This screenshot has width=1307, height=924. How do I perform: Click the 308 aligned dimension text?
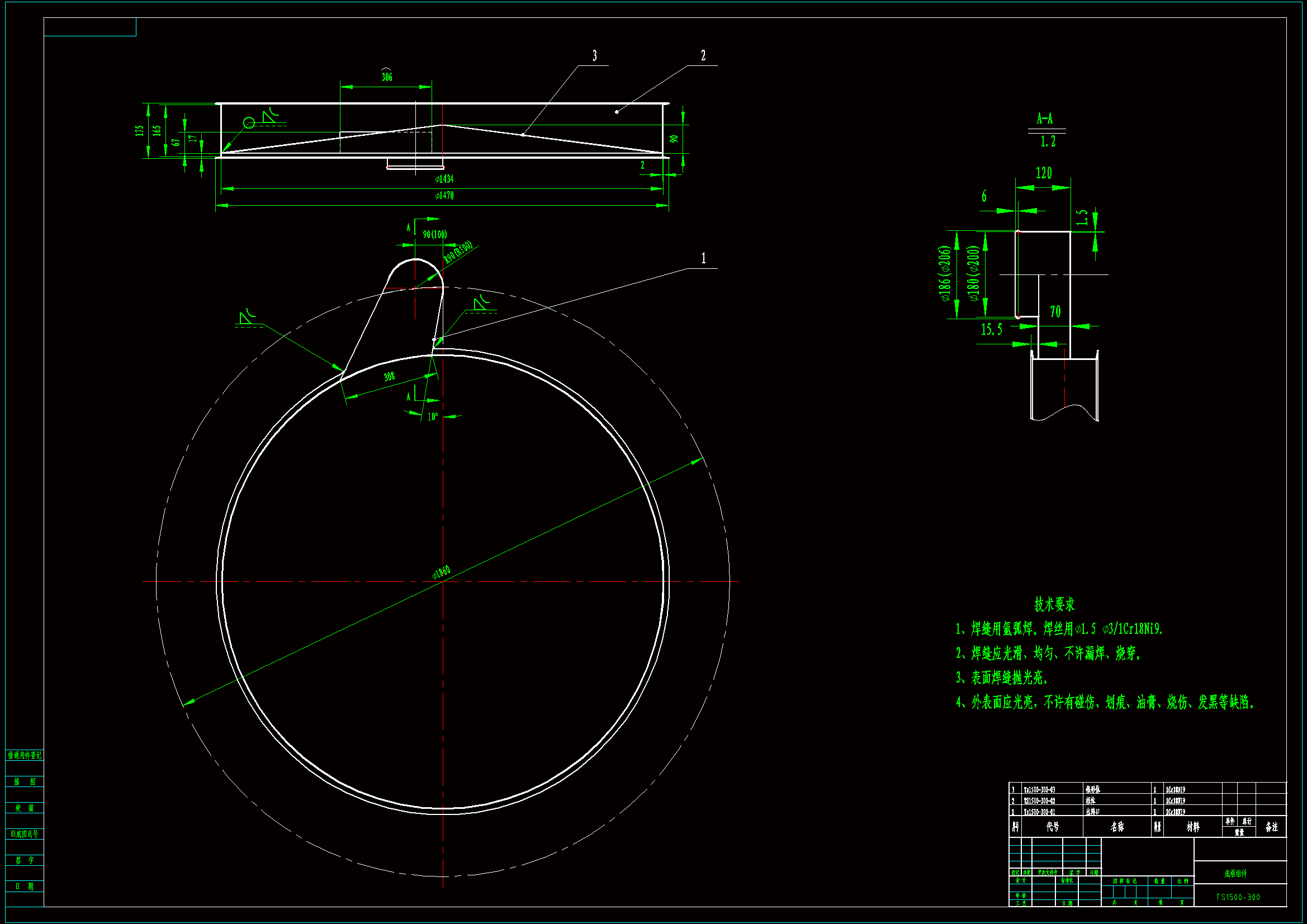390,377
